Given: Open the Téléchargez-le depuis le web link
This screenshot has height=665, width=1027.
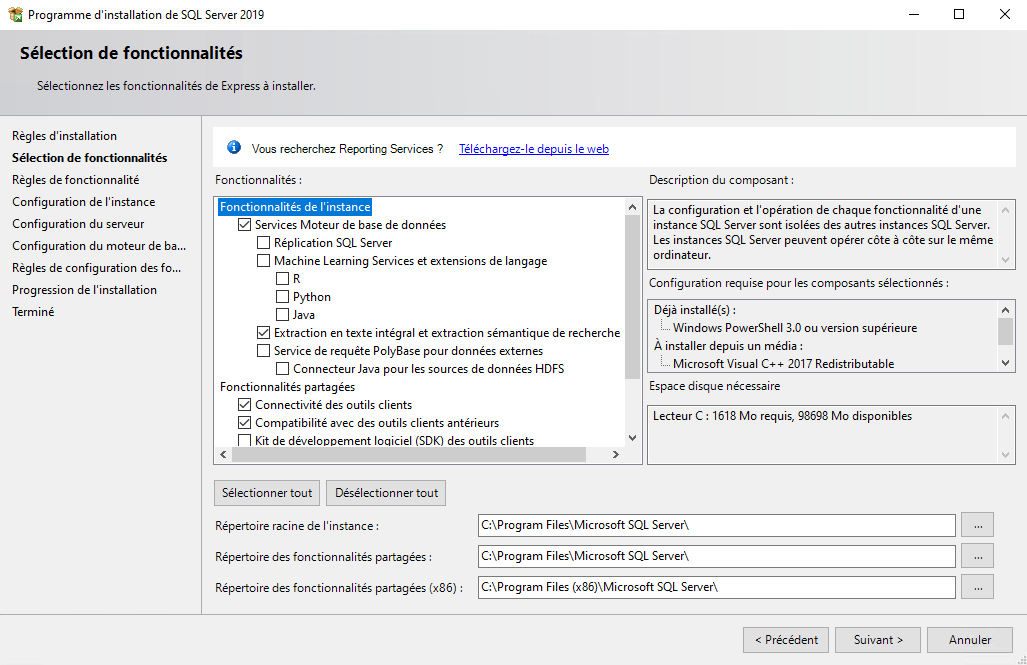Looking at the screenshot, I should point(533,149).
